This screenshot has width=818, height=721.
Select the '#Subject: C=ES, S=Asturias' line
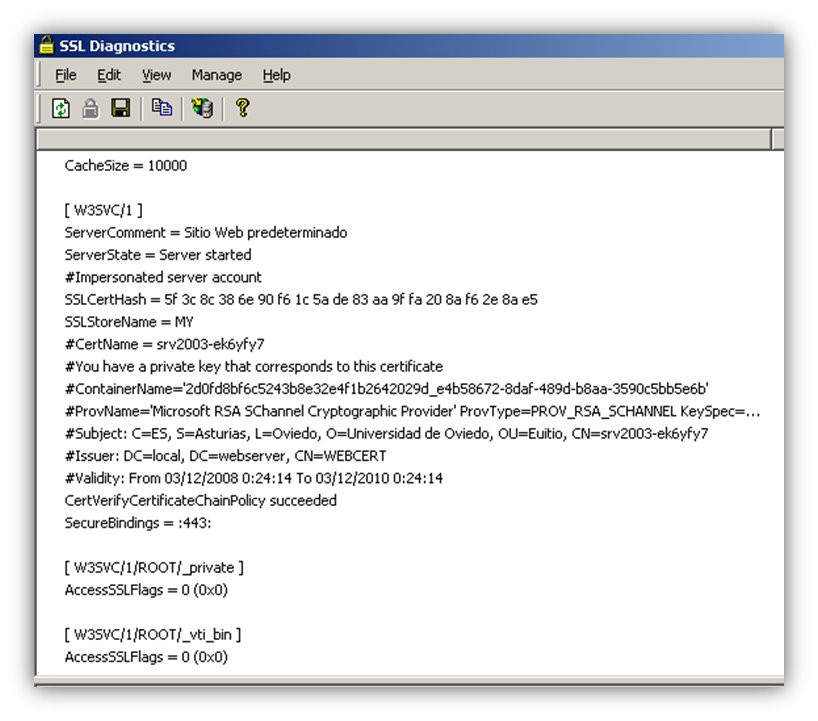click(x=386, y=434)
